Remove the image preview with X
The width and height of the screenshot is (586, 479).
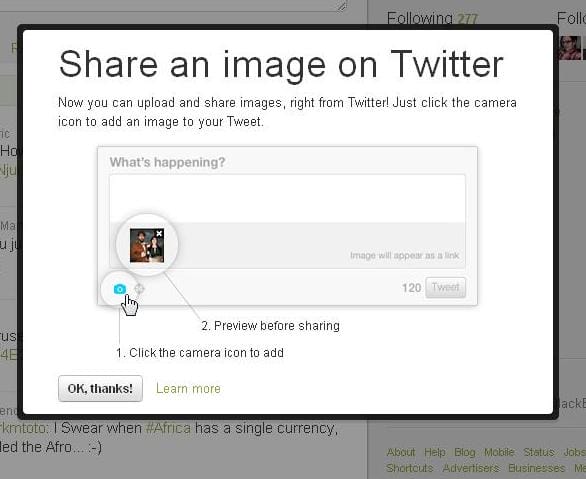159,234
